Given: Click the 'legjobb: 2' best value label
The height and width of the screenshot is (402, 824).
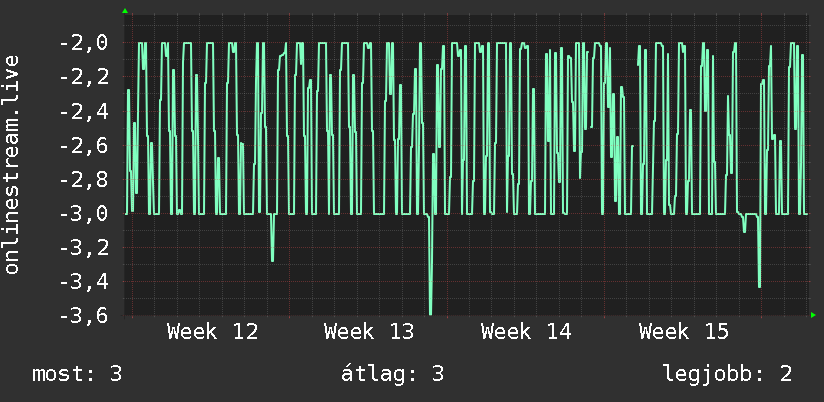Looking at the screenshot, I should 727,374.
